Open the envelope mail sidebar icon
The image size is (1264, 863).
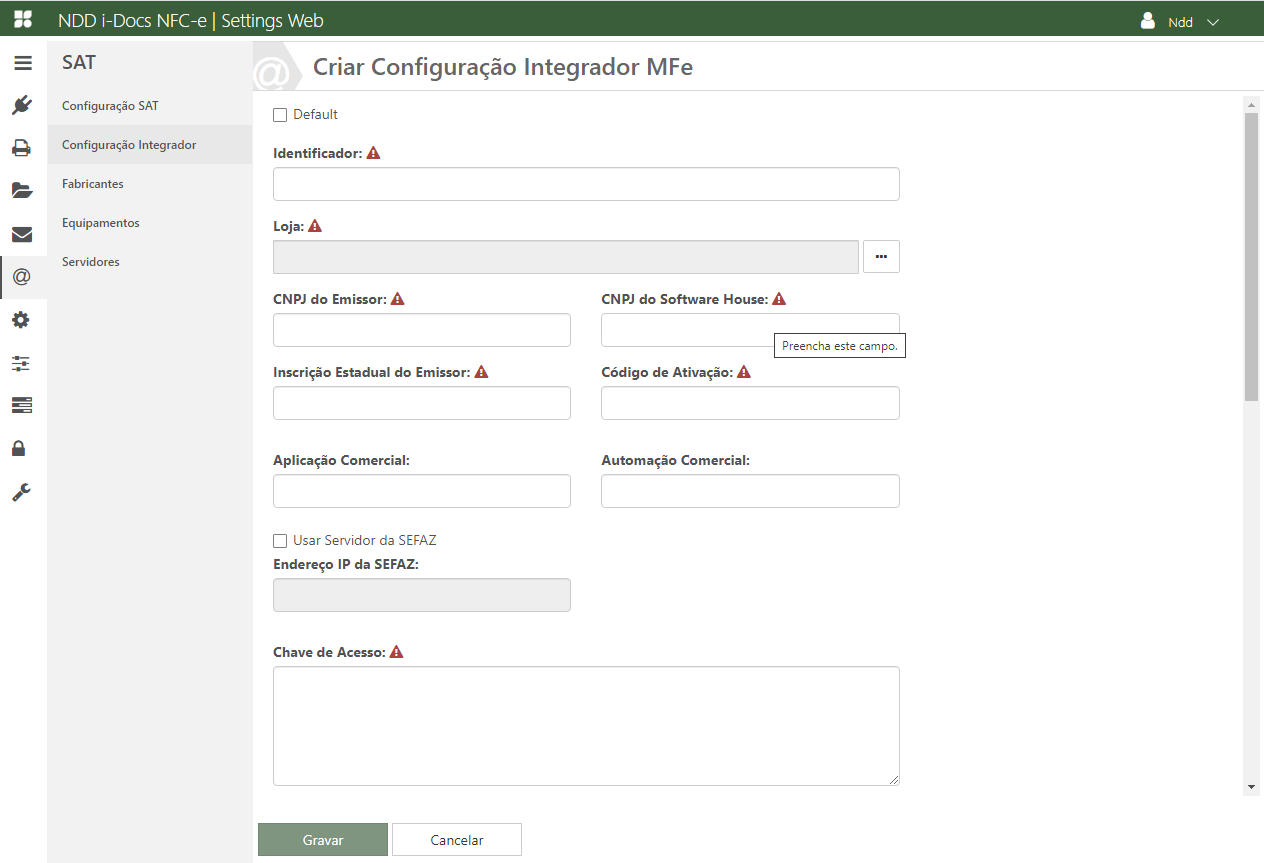(22, 235)
